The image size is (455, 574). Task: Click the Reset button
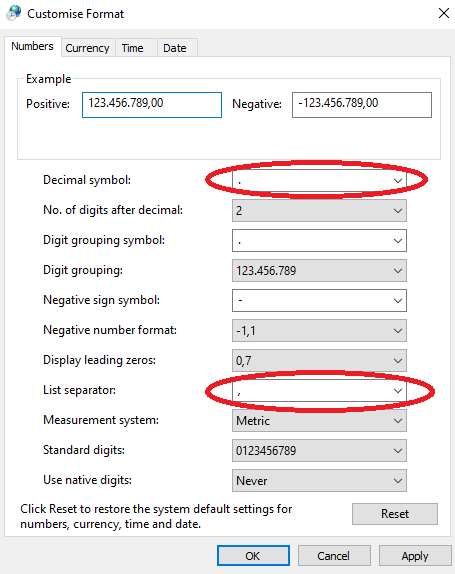coord(395,514)
